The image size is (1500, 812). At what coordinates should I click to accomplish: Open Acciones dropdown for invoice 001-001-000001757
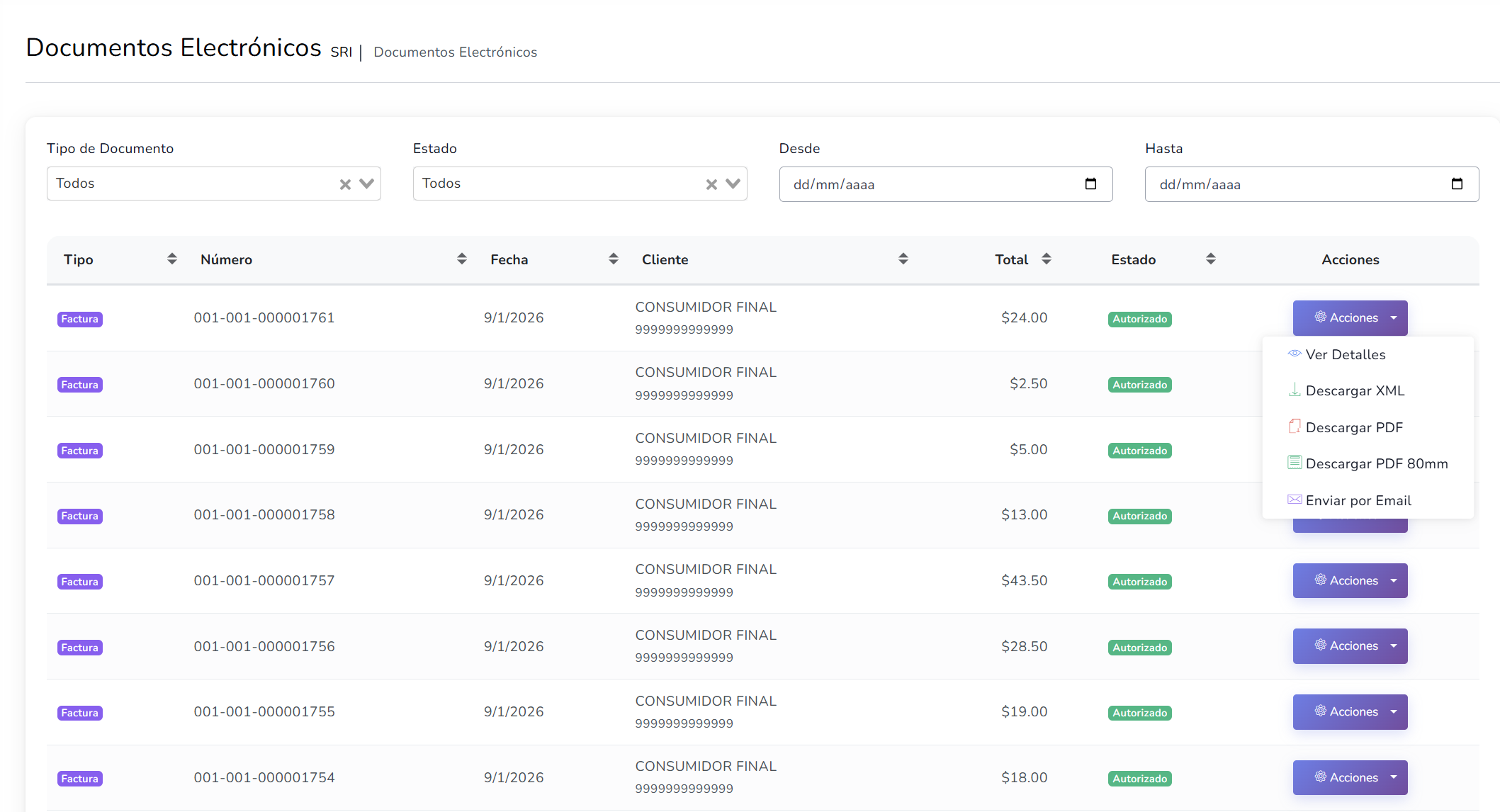[1350, 580]
